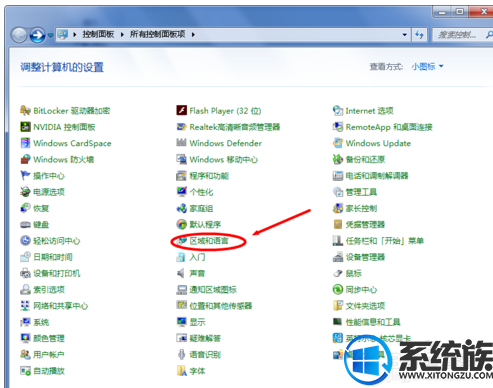Viewport: 493px width, 388px height.
Task: Open 操作中心 flag icon
Action: tap(25, 175)
